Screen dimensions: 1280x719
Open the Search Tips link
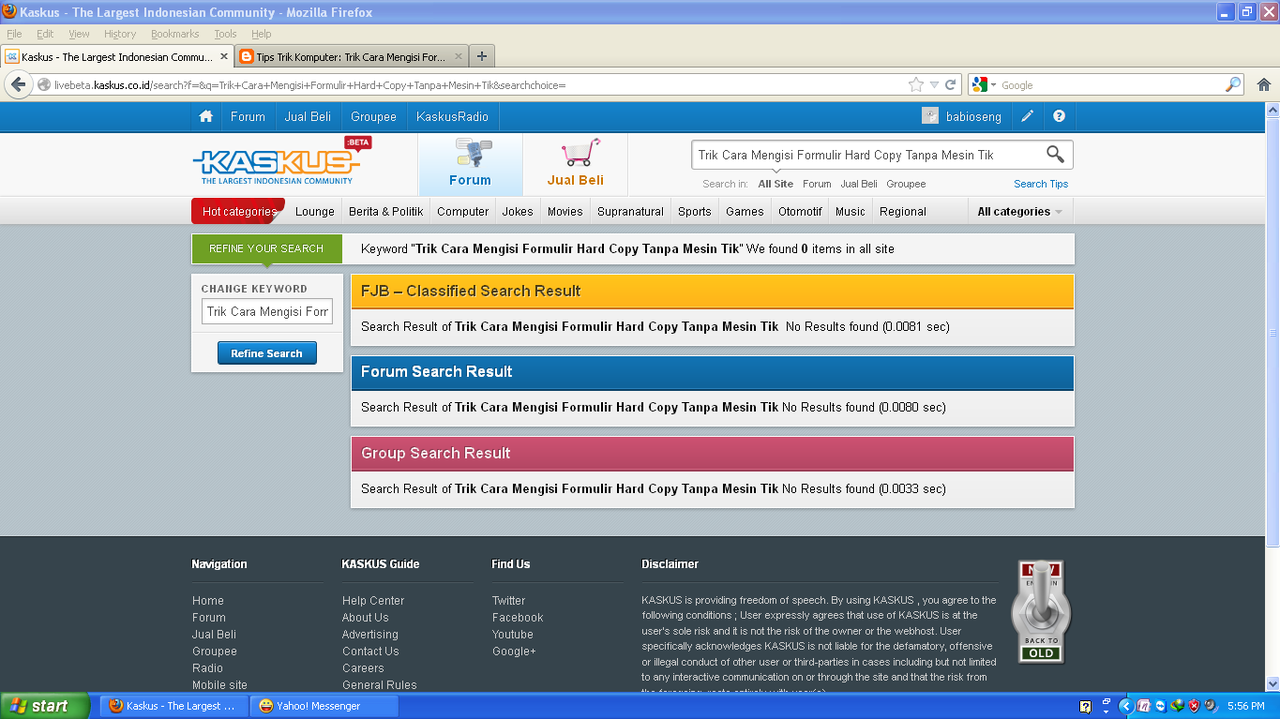(x=1041, y=184)
